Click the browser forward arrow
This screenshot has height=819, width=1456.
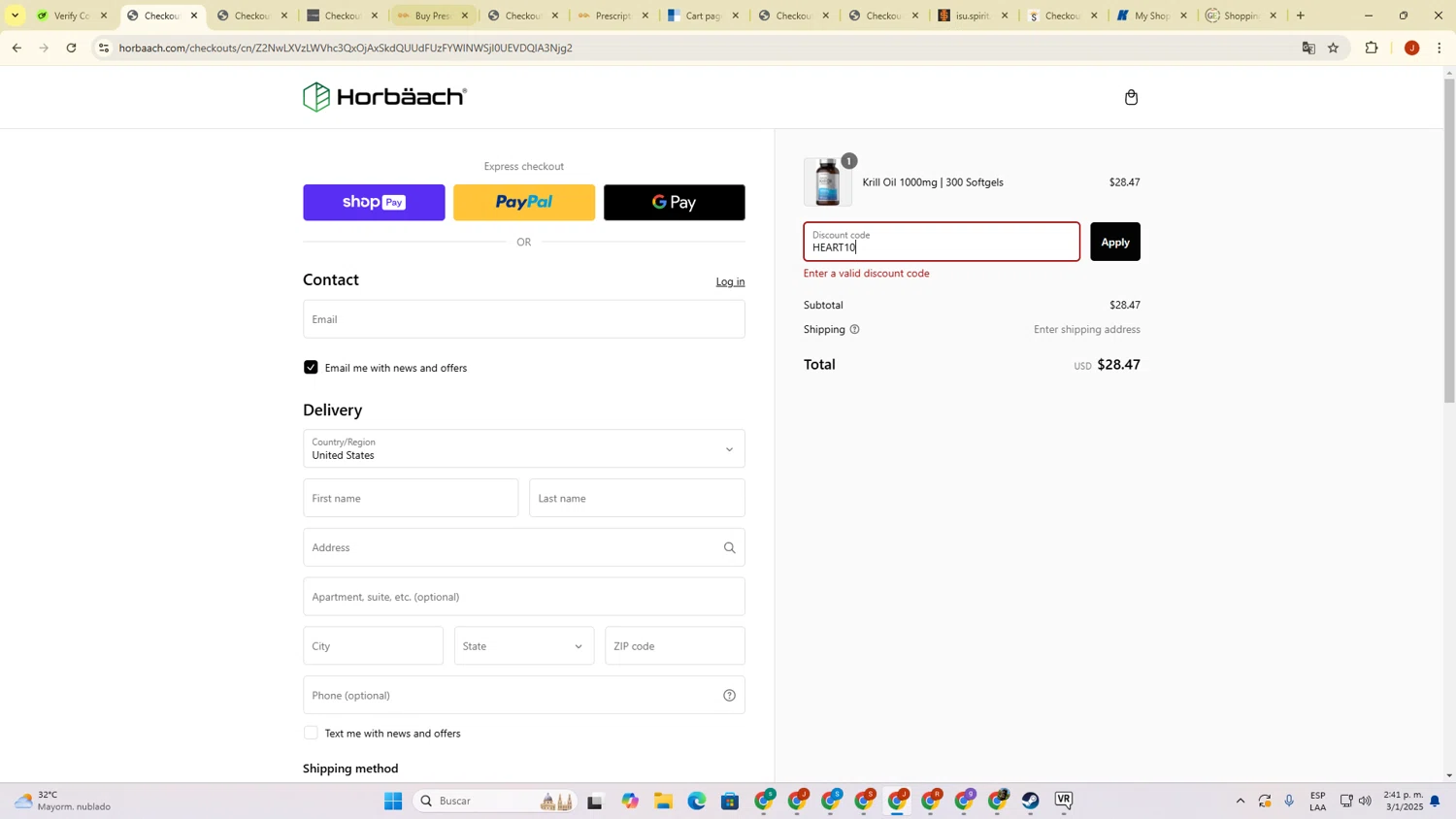[44, 48]
